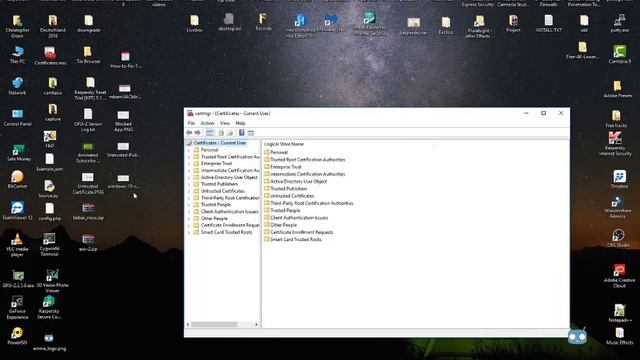Select the VLC media player desktop icon
640x360 pixels.
click(17, 245)
